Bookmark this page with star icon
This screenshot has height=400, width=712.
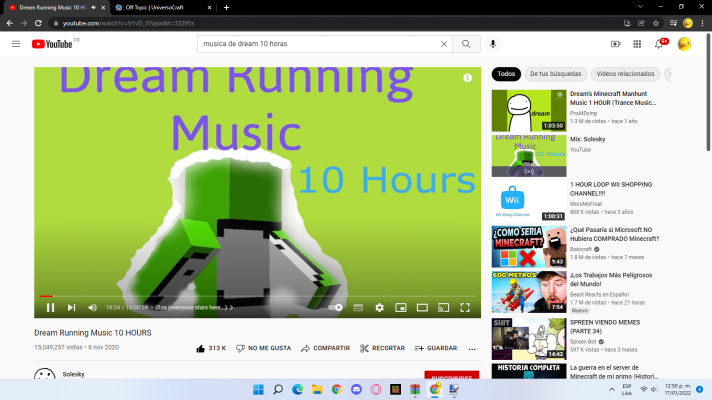coord(656,23)
